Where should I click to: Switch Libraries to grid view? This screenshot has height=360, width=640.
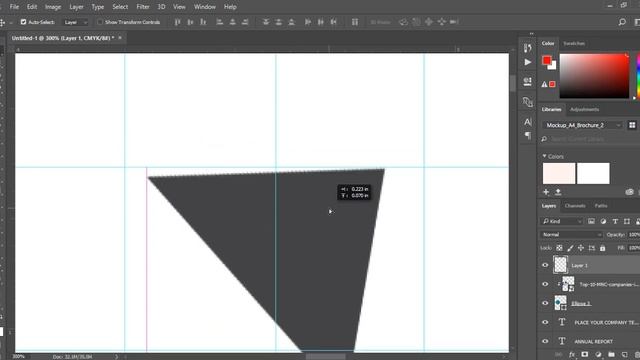coord(632,125)
